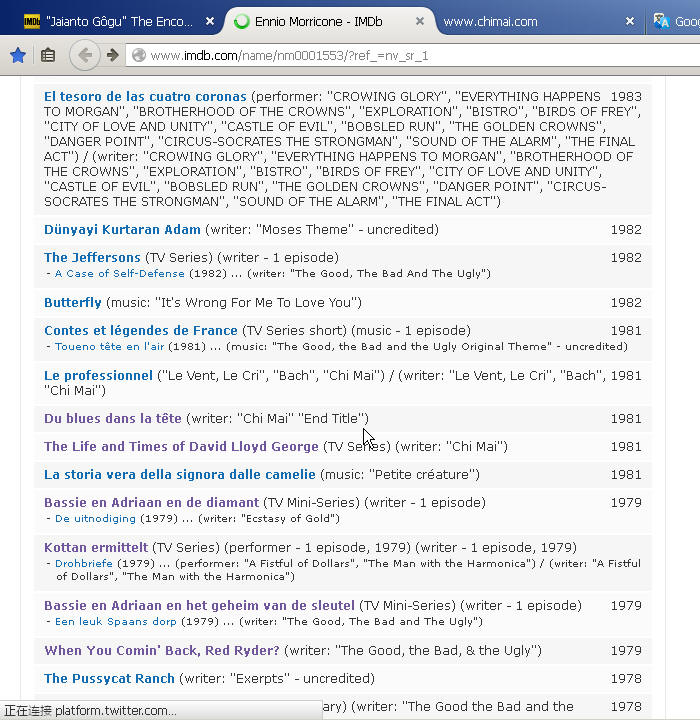Close the www.chimai.com tab
Screen dimensions: 700x721
coord(630,21)
